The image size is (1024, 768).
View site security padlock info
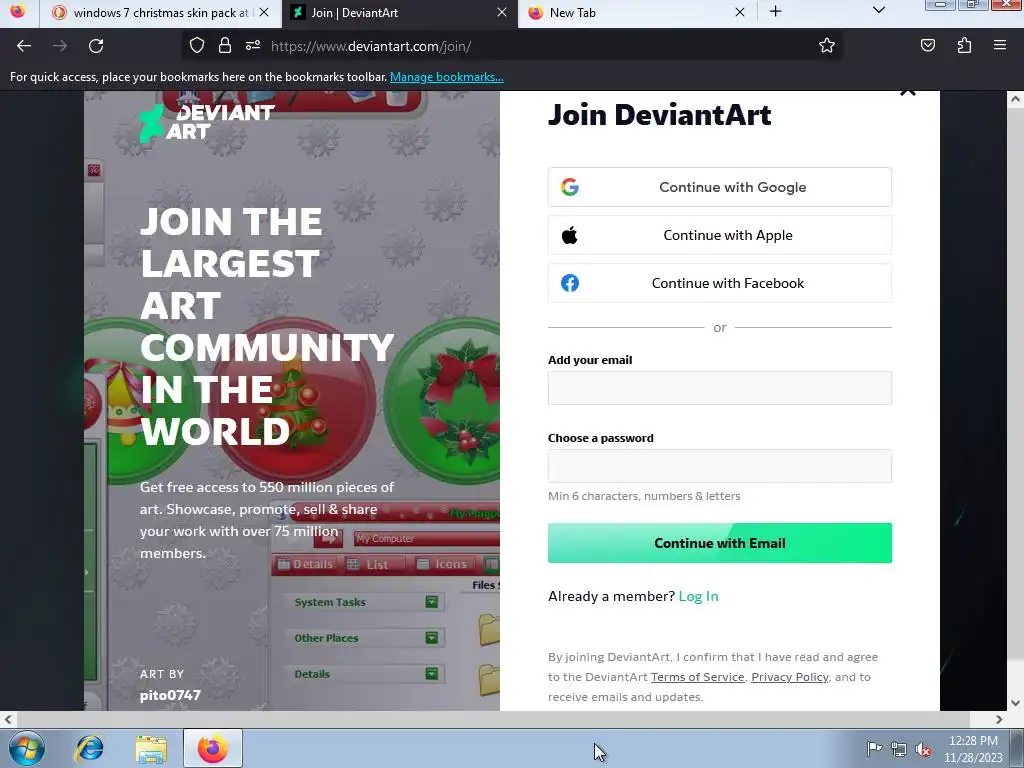point(225,46)
